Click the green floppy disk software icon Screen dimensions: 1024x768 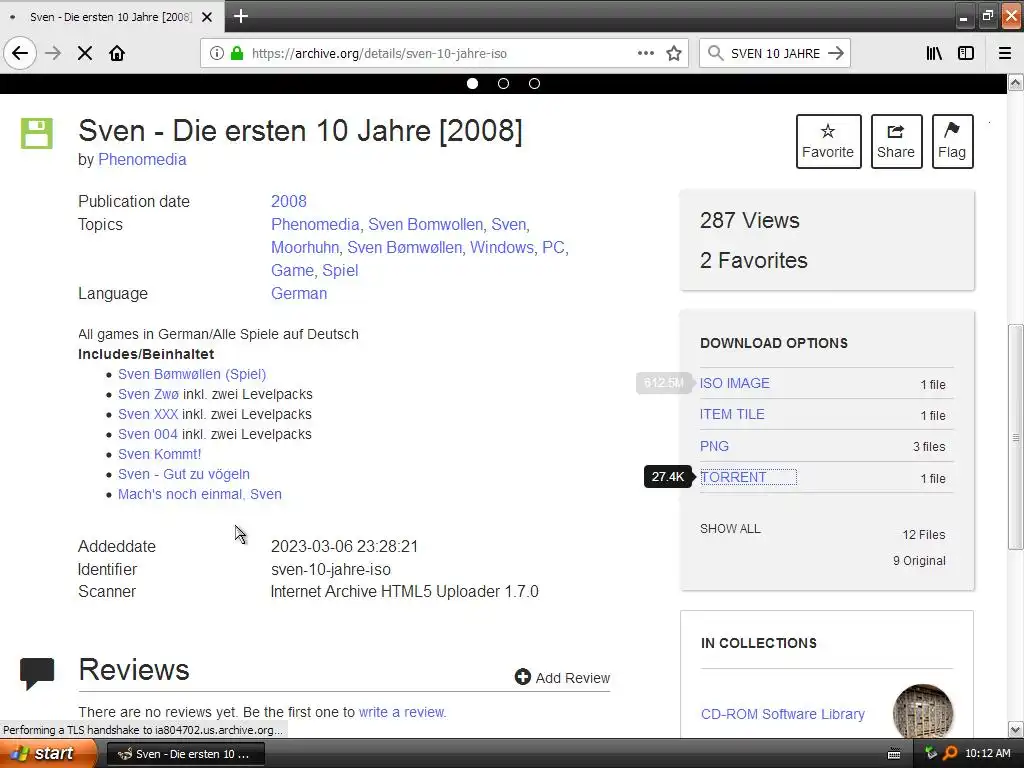click(x=37, y=133)
